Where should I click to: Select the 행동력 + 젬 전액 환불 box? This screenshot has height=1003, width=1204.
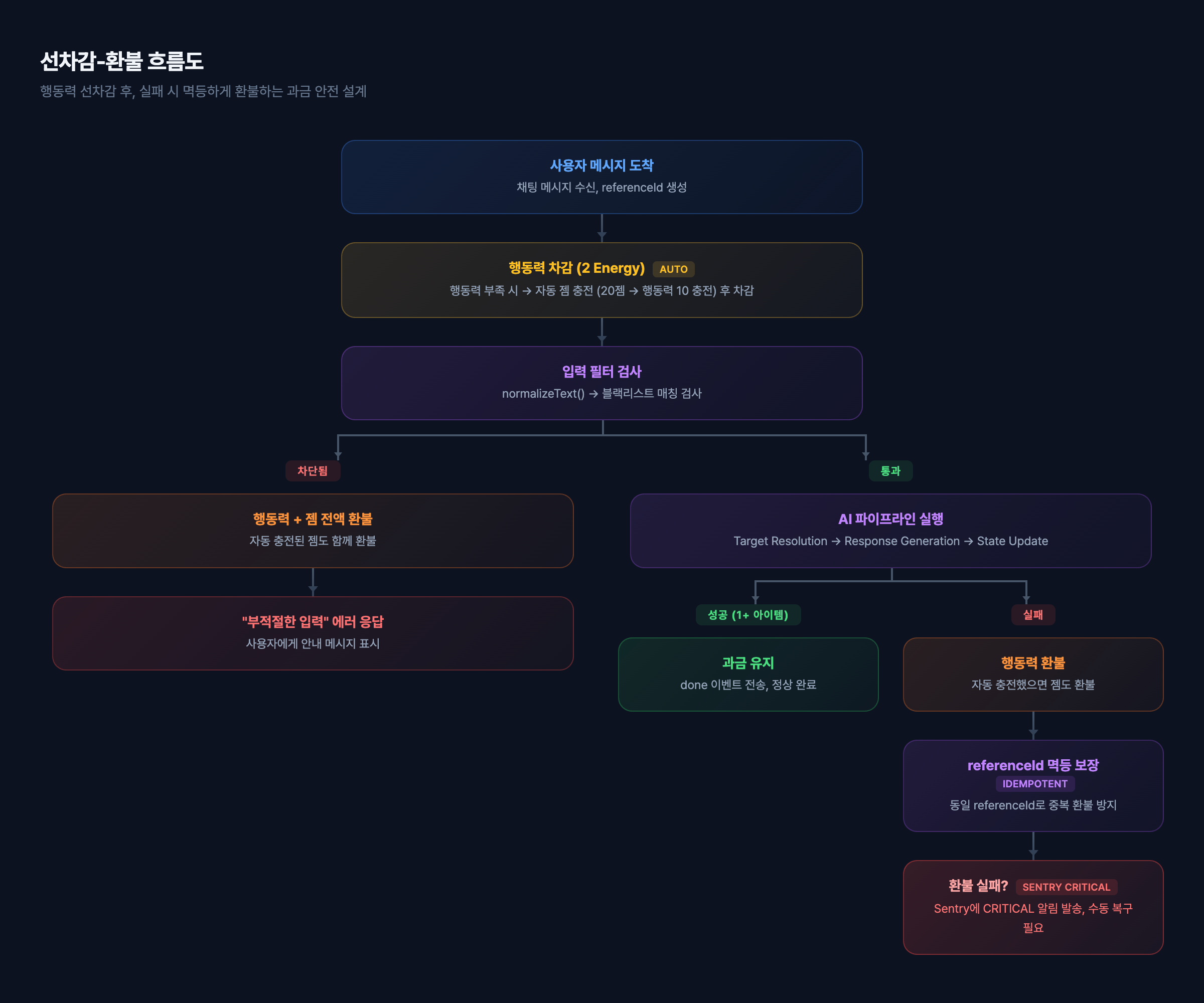coord(313,530)
